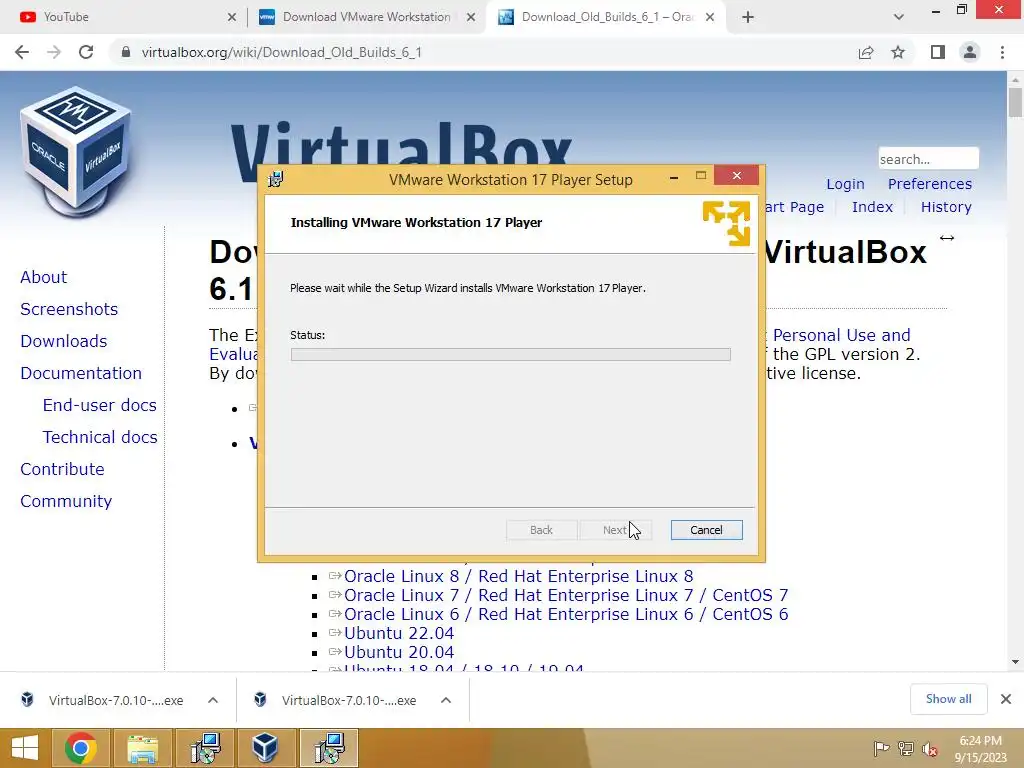Open the Downloads sidebar link
This screenshot has height=768, width=1024.
pyautogui.click(x=63, y=341)
